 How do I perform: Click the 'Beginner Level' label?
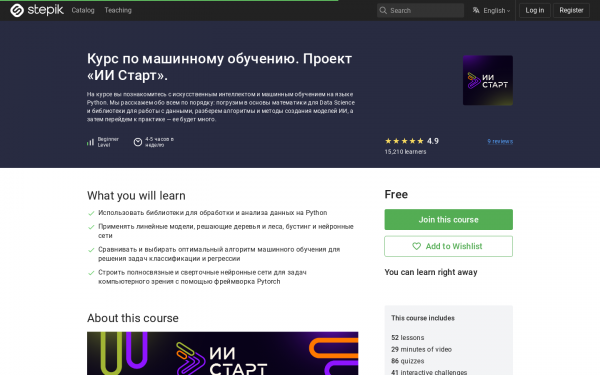tap(108, 142)
